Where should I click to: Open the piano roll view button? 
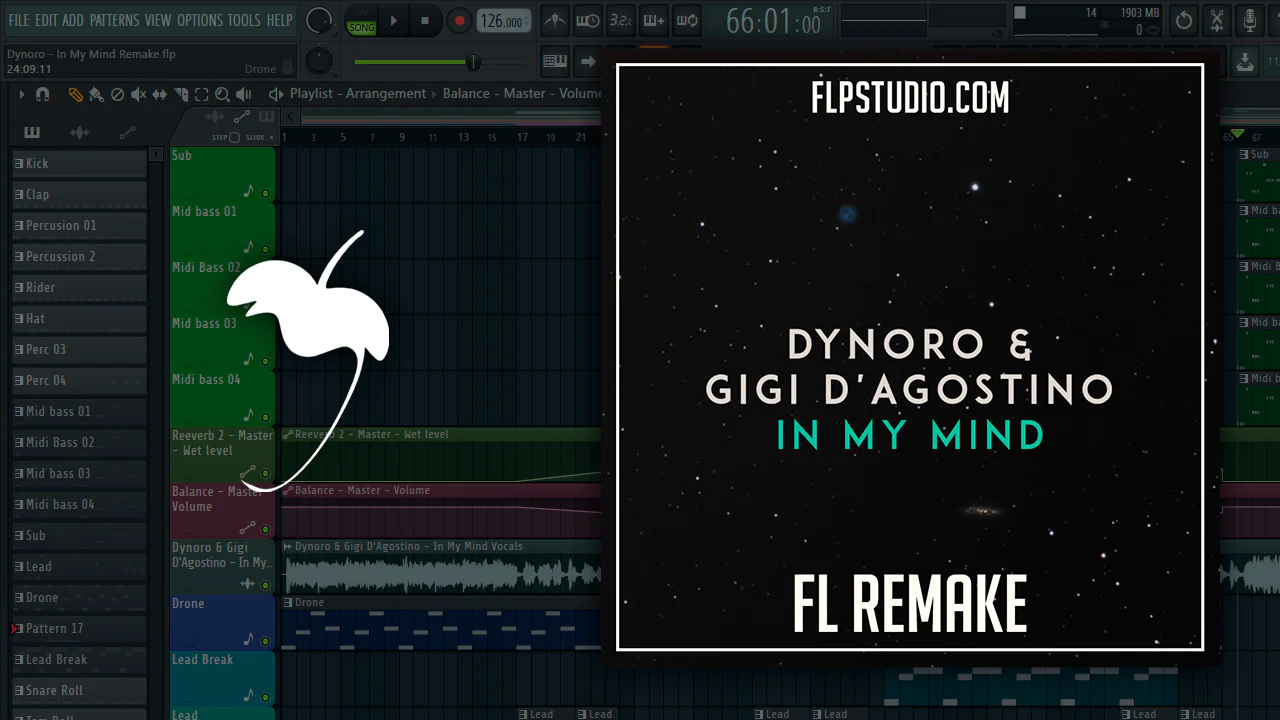click(555, 62)
